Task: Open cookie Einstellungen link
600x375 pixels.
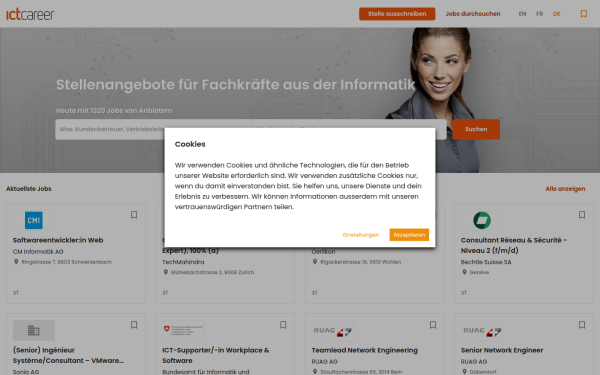Action: [361, 235]
